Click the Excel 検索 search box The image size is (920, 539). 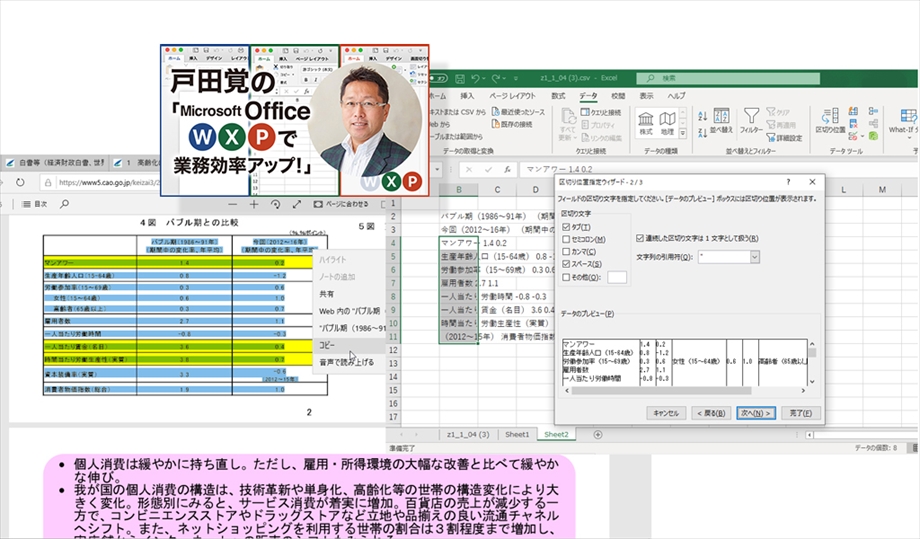tap(728, 78)
